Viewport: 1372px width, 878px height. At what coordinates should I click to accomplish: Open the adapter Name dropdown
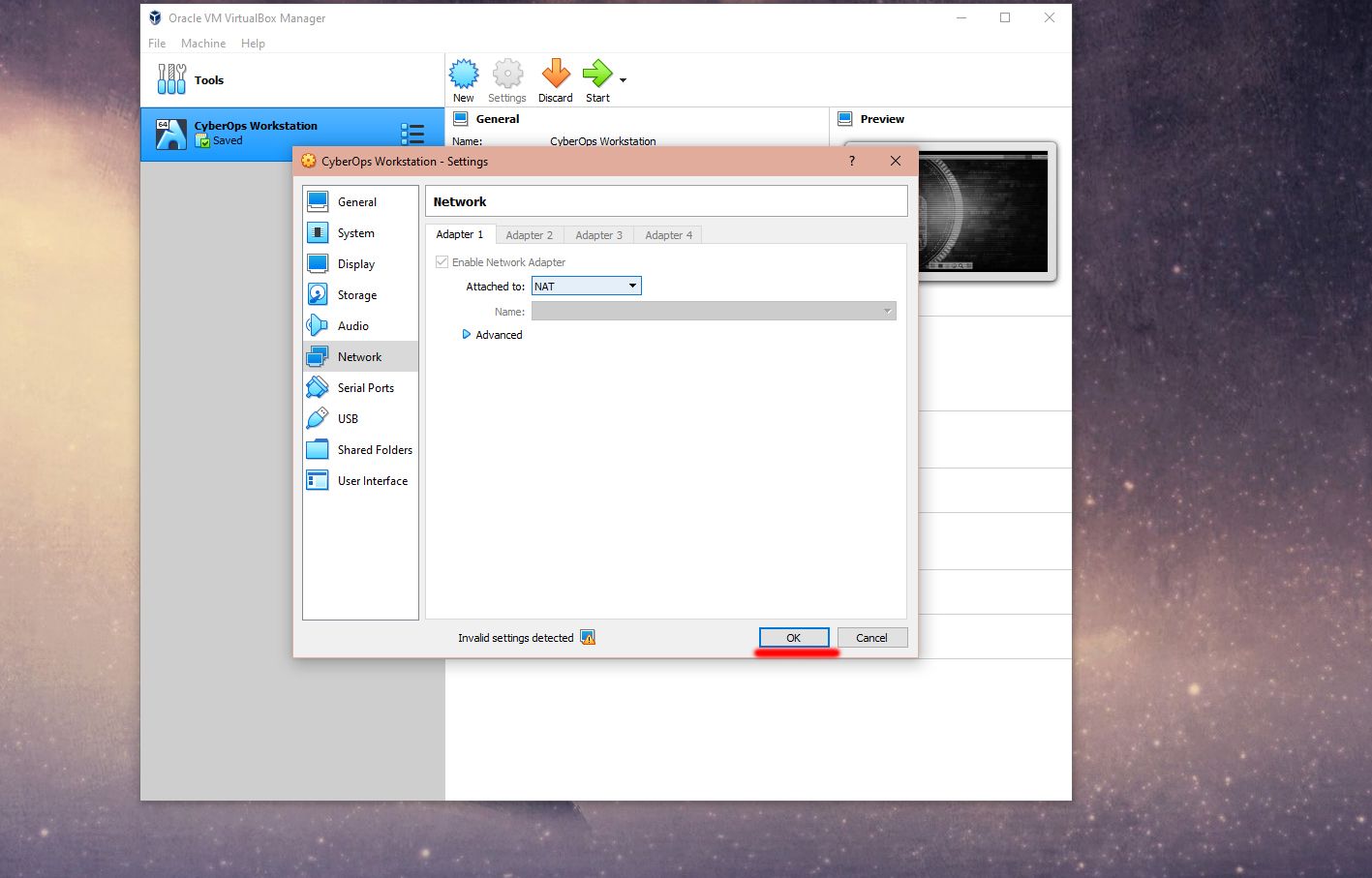click(714, 311)
